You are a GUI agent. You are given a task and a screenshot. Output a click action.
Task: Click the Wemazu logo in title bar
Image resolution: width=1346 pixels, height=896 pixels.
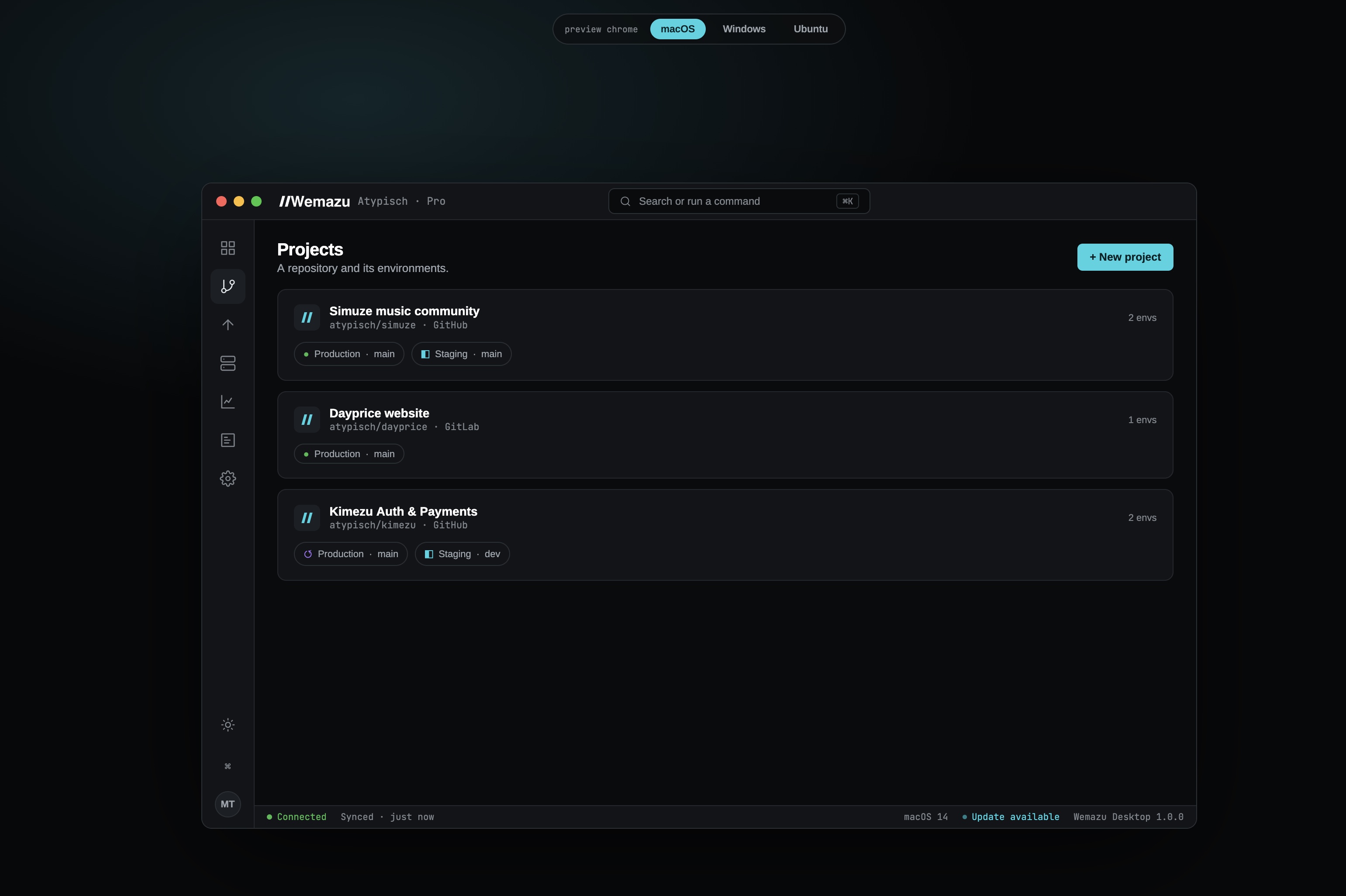314,201
